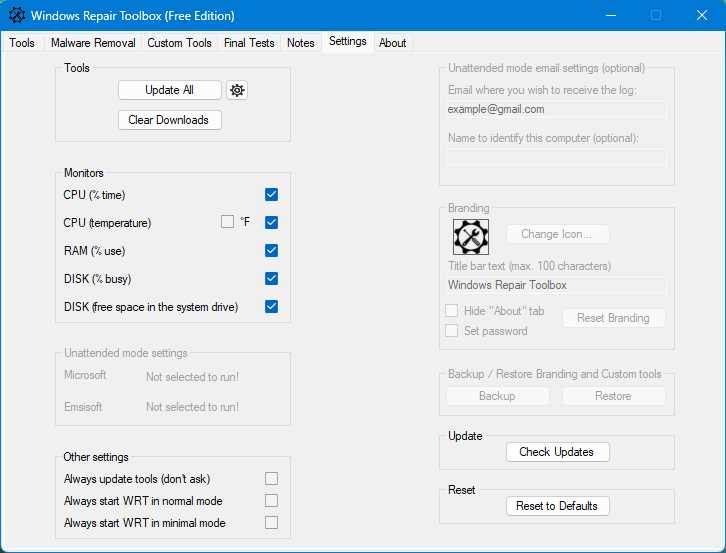
Task: Enable Always update tools (don't ask)
Action: tap(271, 478)
